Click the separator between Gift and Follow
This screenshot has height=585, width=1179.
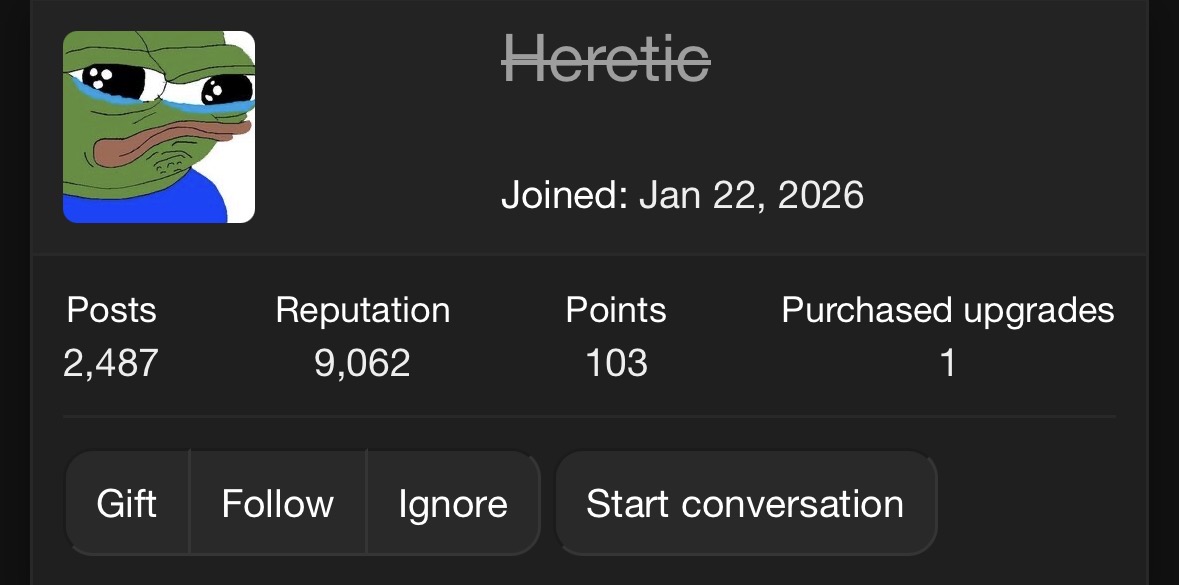click(189, 503)
